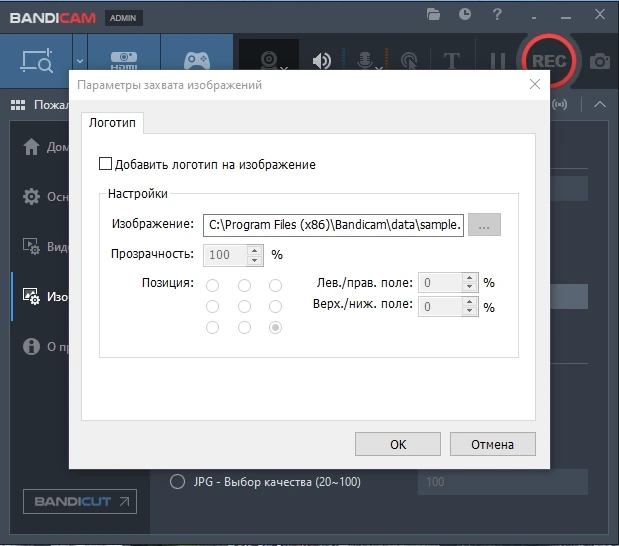Click the JPG quality field showing 100
The width and height of the screenshot is (619, 546).
(x=503, y=482)
